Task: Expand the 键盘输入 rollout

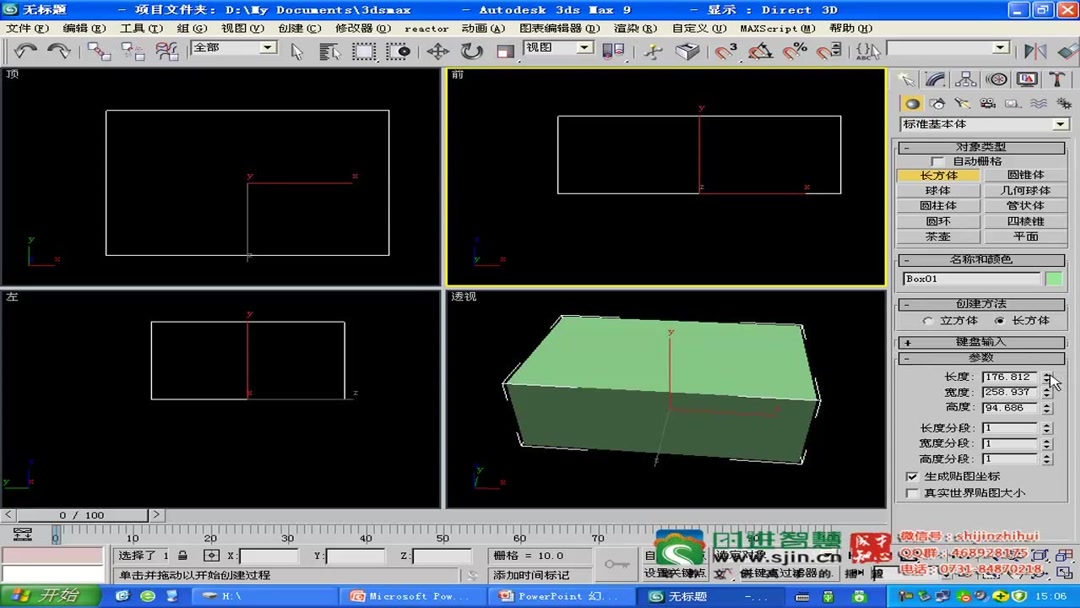Action: (980, 341)
